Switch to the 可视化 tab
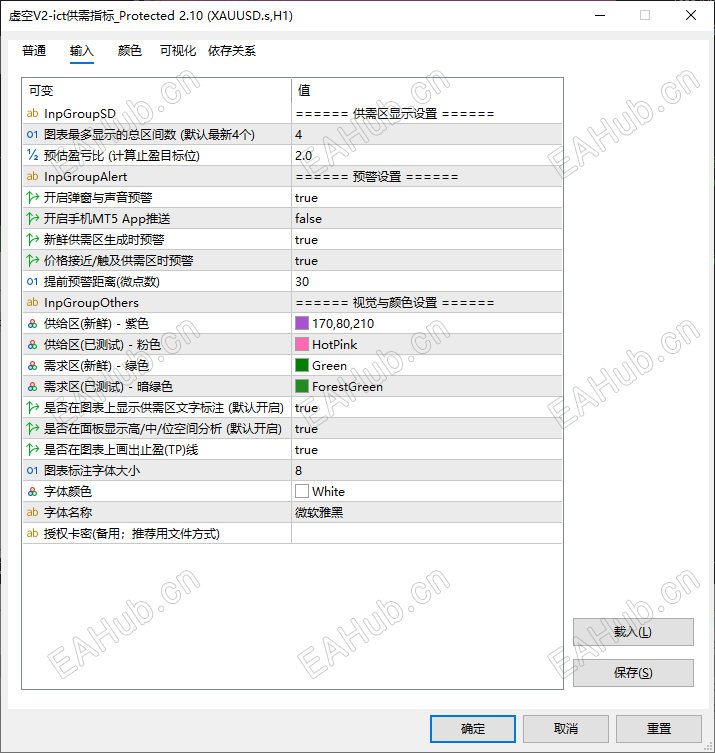The width and height of the screenshot is (715, 753). click(x=178, y=51)
